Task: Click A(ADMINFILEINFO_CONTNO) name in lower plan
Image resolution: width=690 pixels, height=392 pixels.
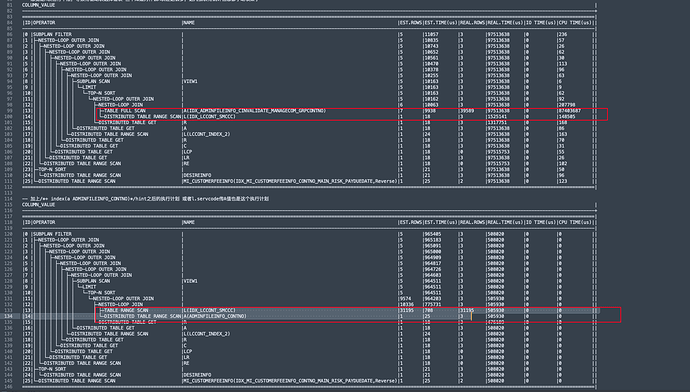Action: click(215, 316)
